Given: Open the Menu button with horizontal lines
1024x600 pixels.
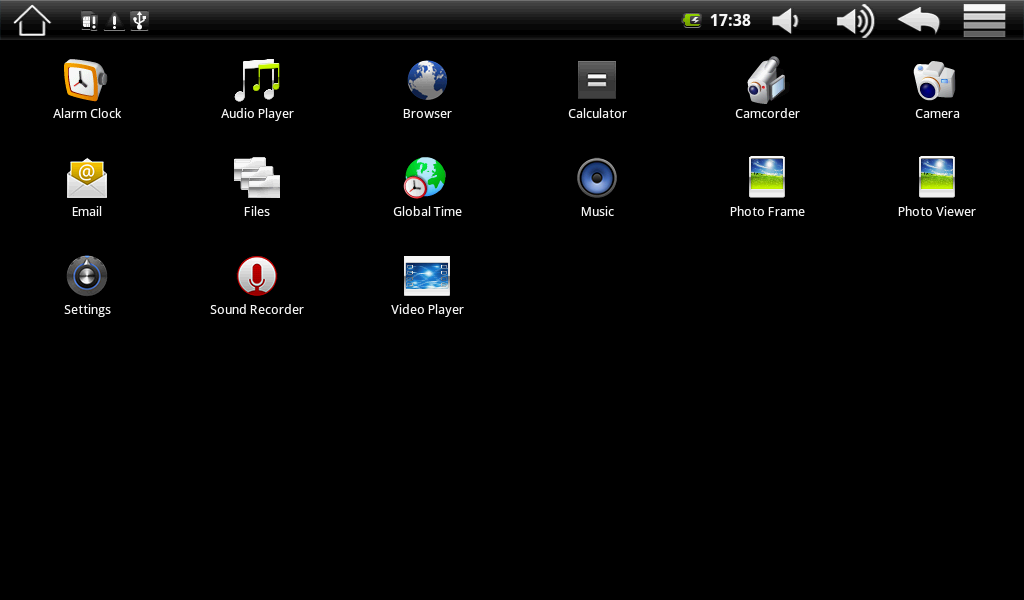Looking at the screenshot, I should tap(984, 20).
